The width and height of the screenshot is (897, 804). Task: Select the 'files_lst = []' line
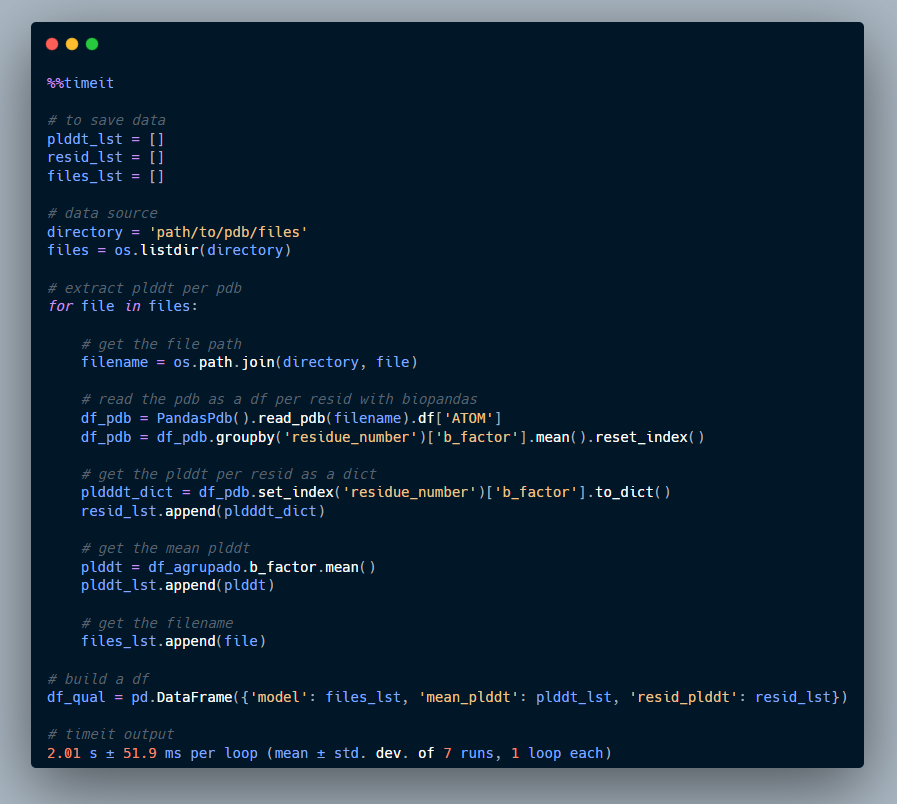(106, 176)
